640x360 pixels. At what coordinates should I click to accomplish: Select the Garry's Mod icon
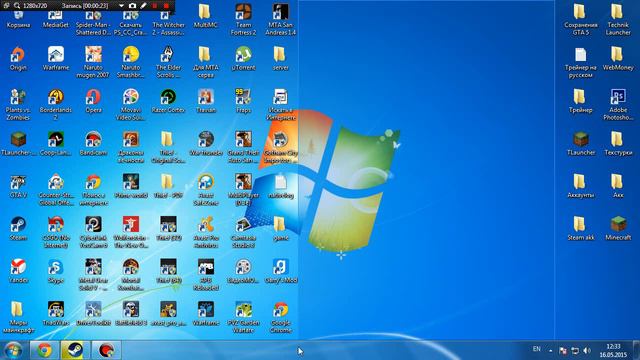coord(281,271)
